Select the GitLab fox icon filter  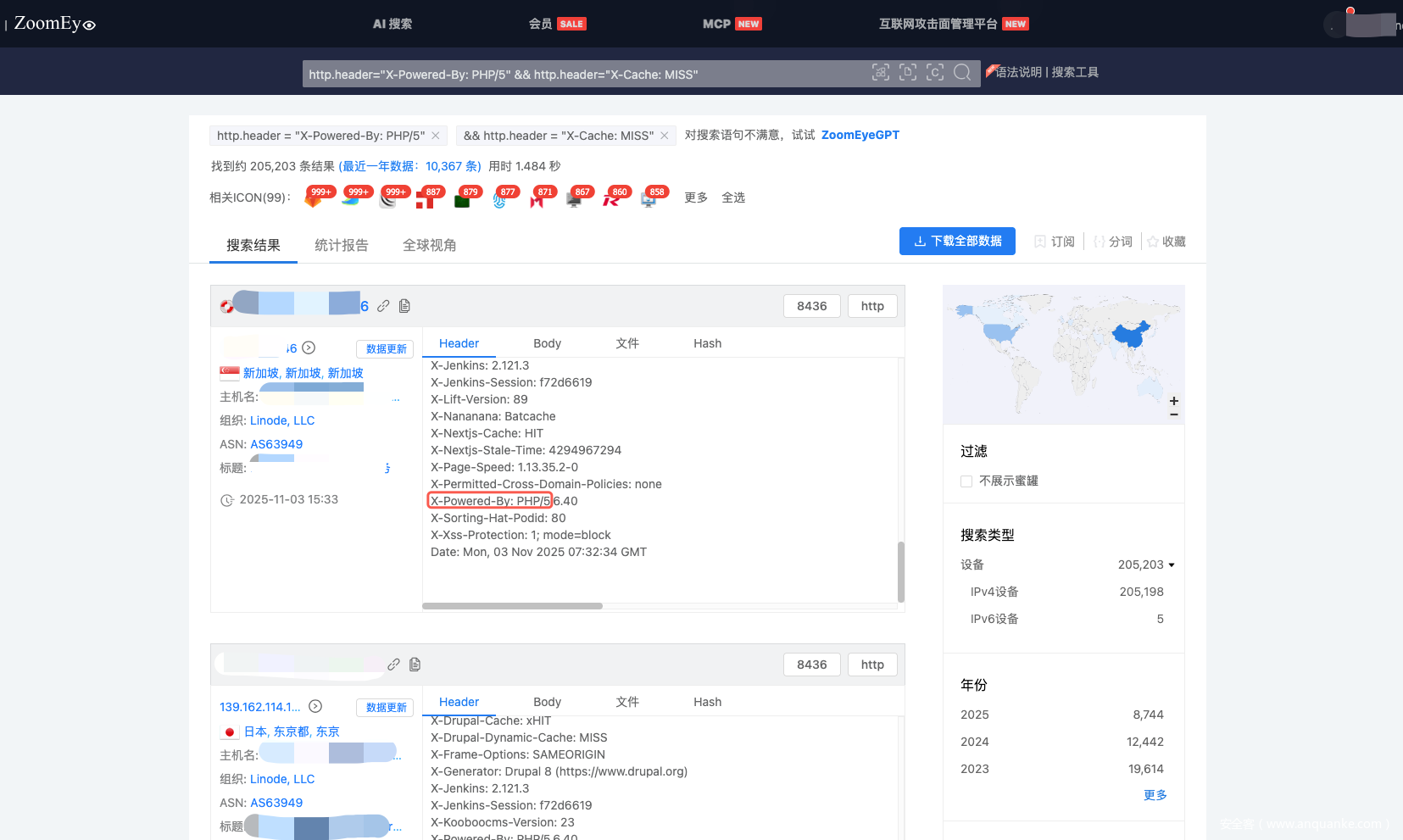pyautogui.click(x=313, y=200)
